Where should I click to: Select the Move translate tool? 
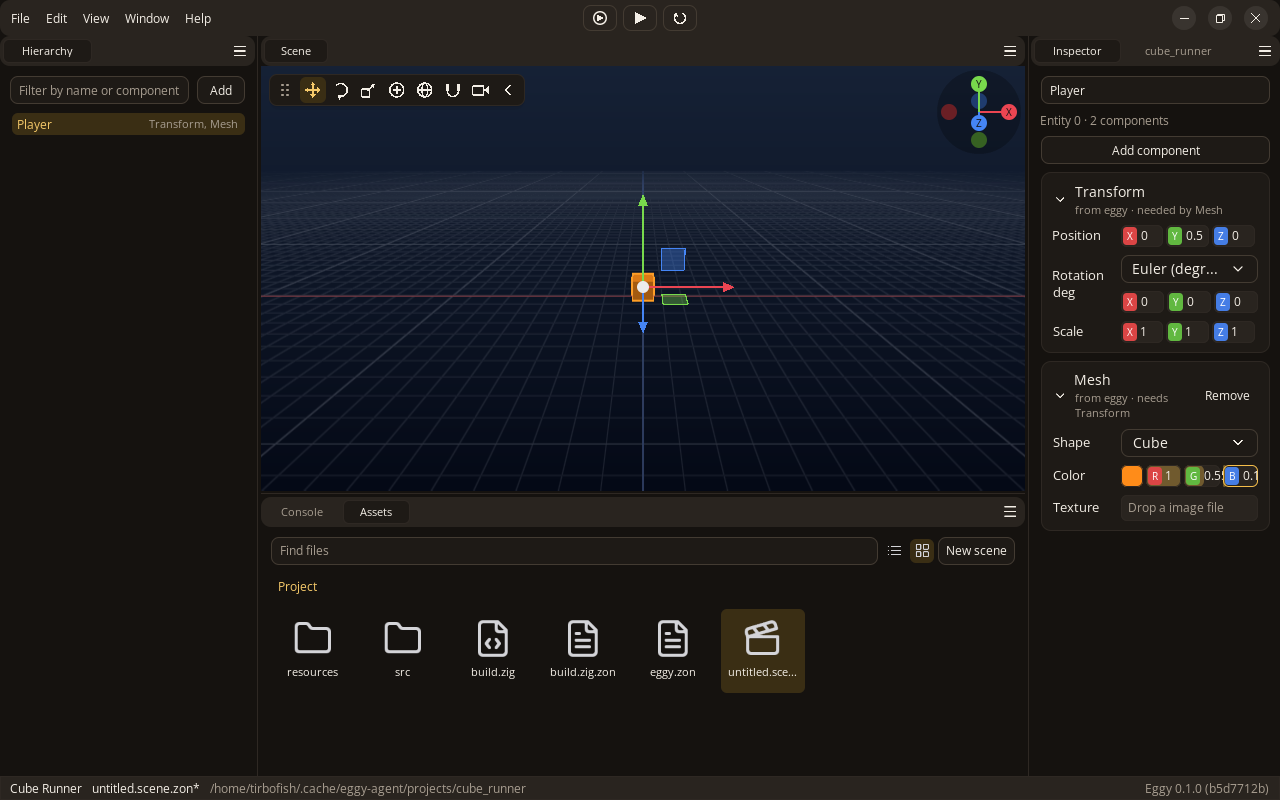click(x=313, y=90)
